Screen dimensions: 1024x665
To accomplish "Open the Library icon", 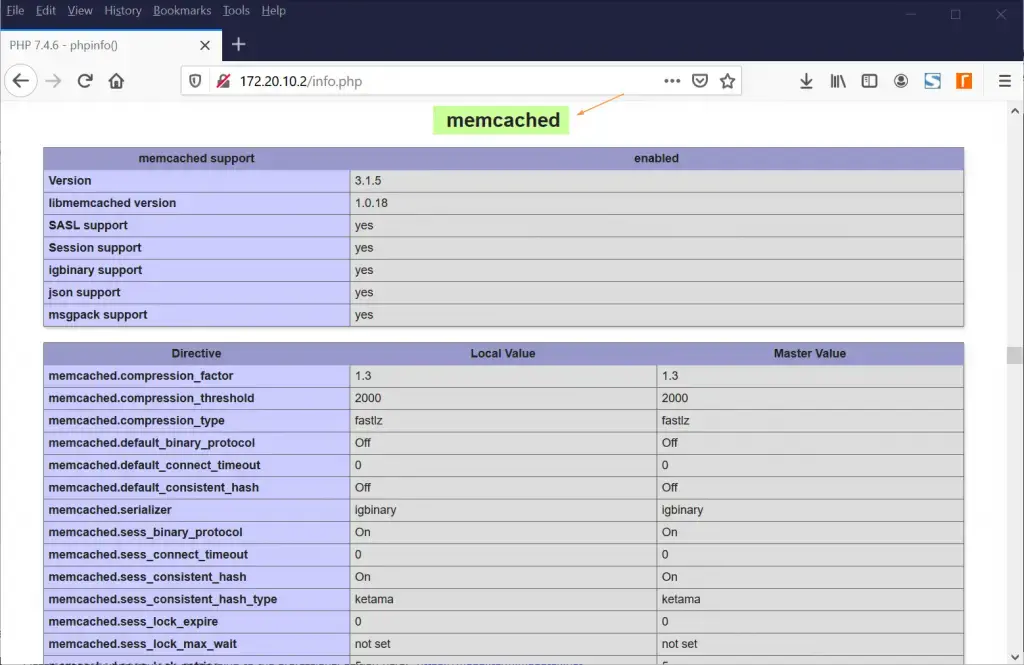I will coord(838,80).
